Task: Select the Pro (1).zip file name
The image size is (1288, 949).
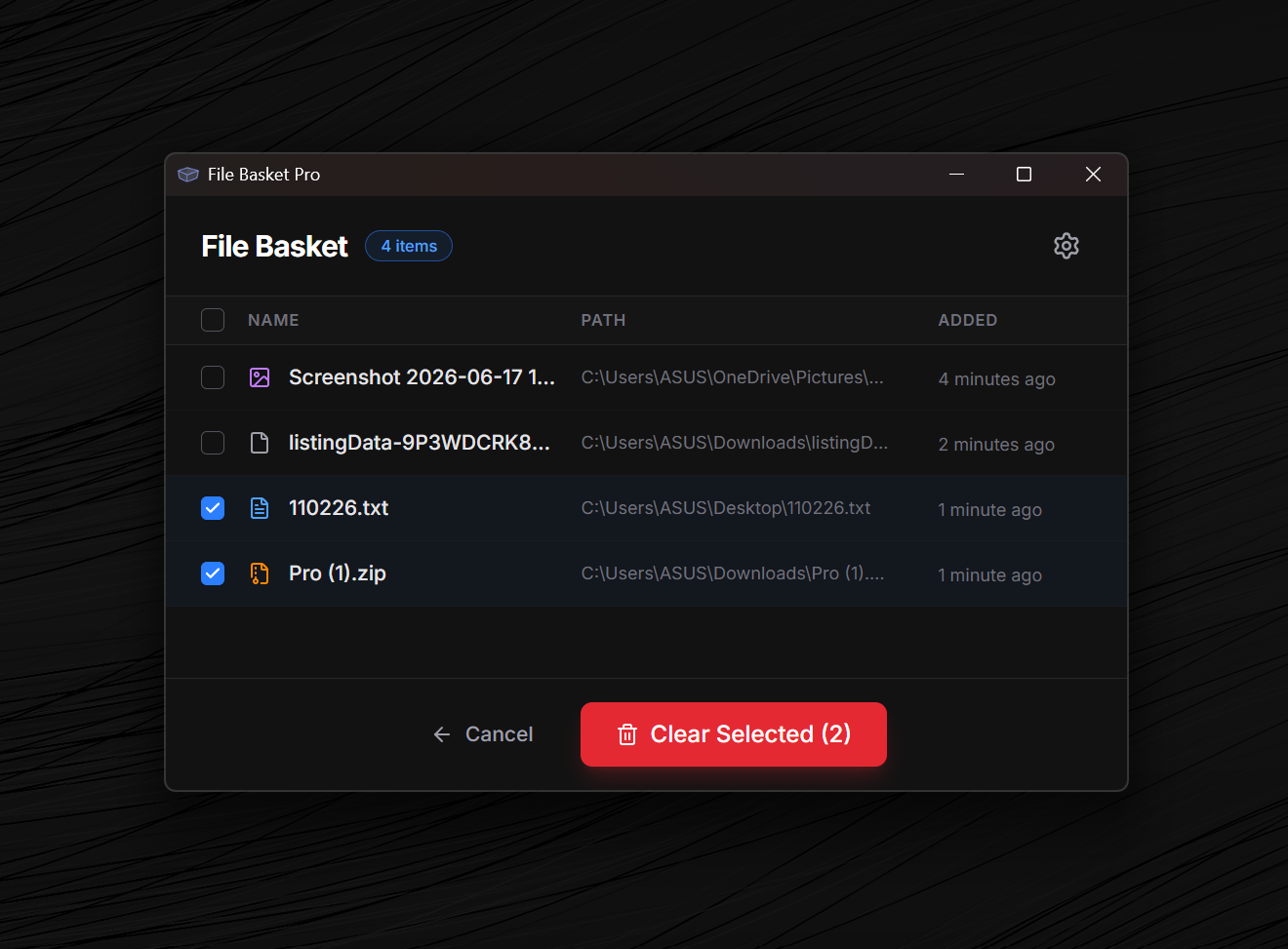Action: 338,573
